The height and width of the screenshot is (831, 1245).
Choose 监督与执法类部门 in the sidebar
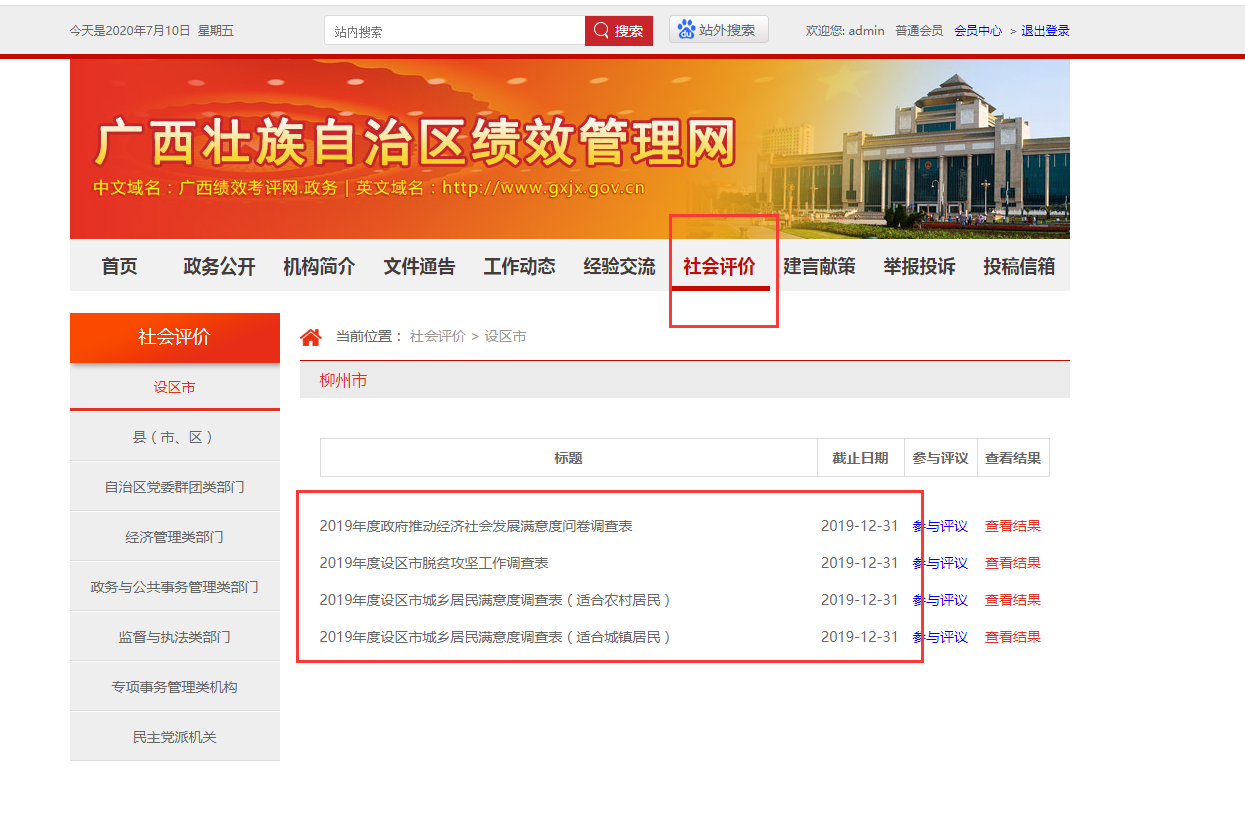tap(175, 637)
